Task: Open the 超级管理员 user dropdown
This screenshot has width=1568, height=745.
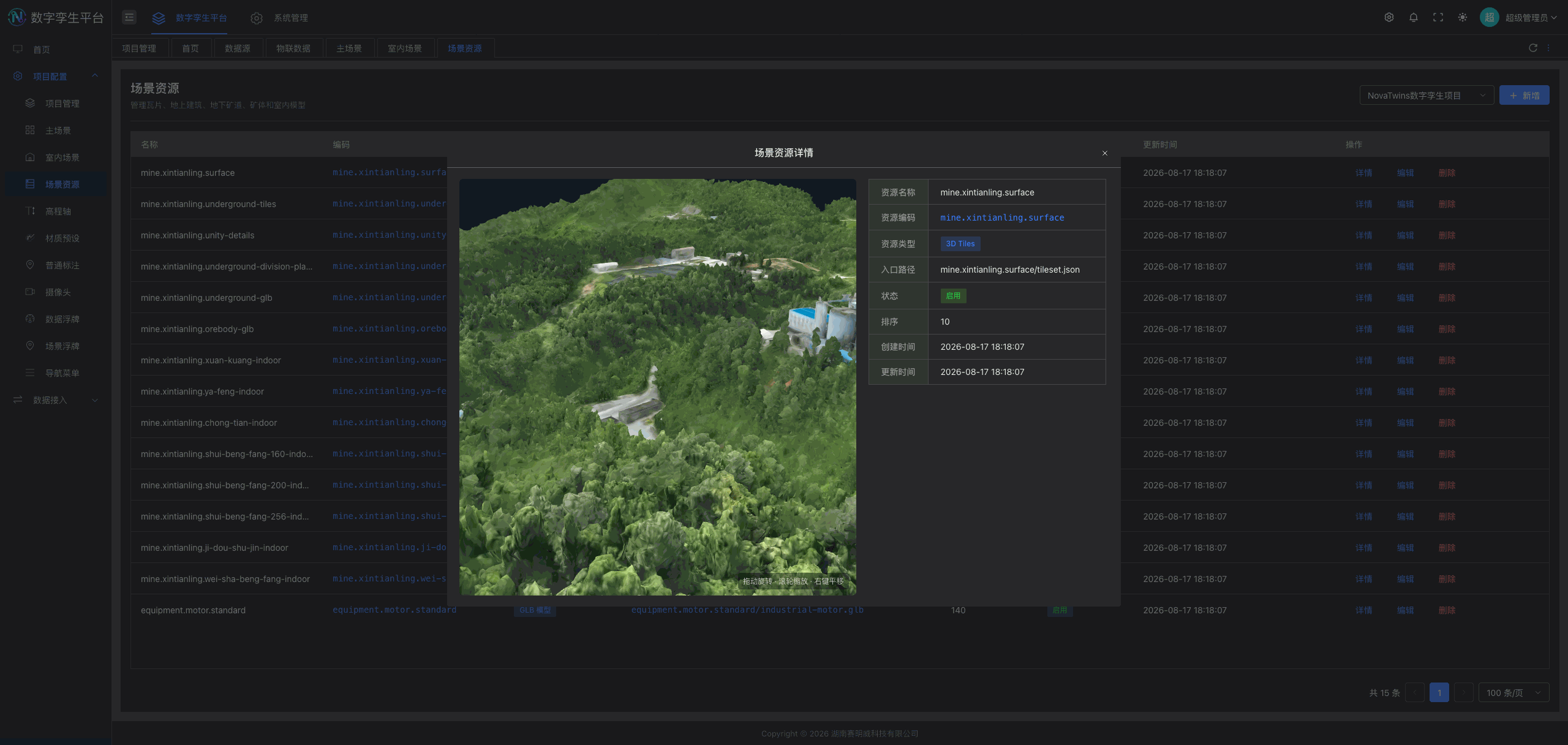Action: click(1531, 17)
